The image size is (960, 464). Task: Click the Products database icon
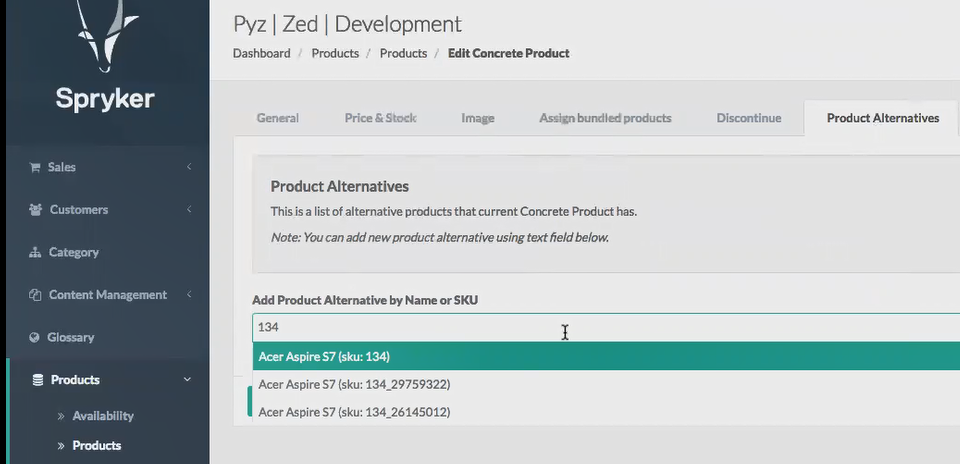coord(38,380)
